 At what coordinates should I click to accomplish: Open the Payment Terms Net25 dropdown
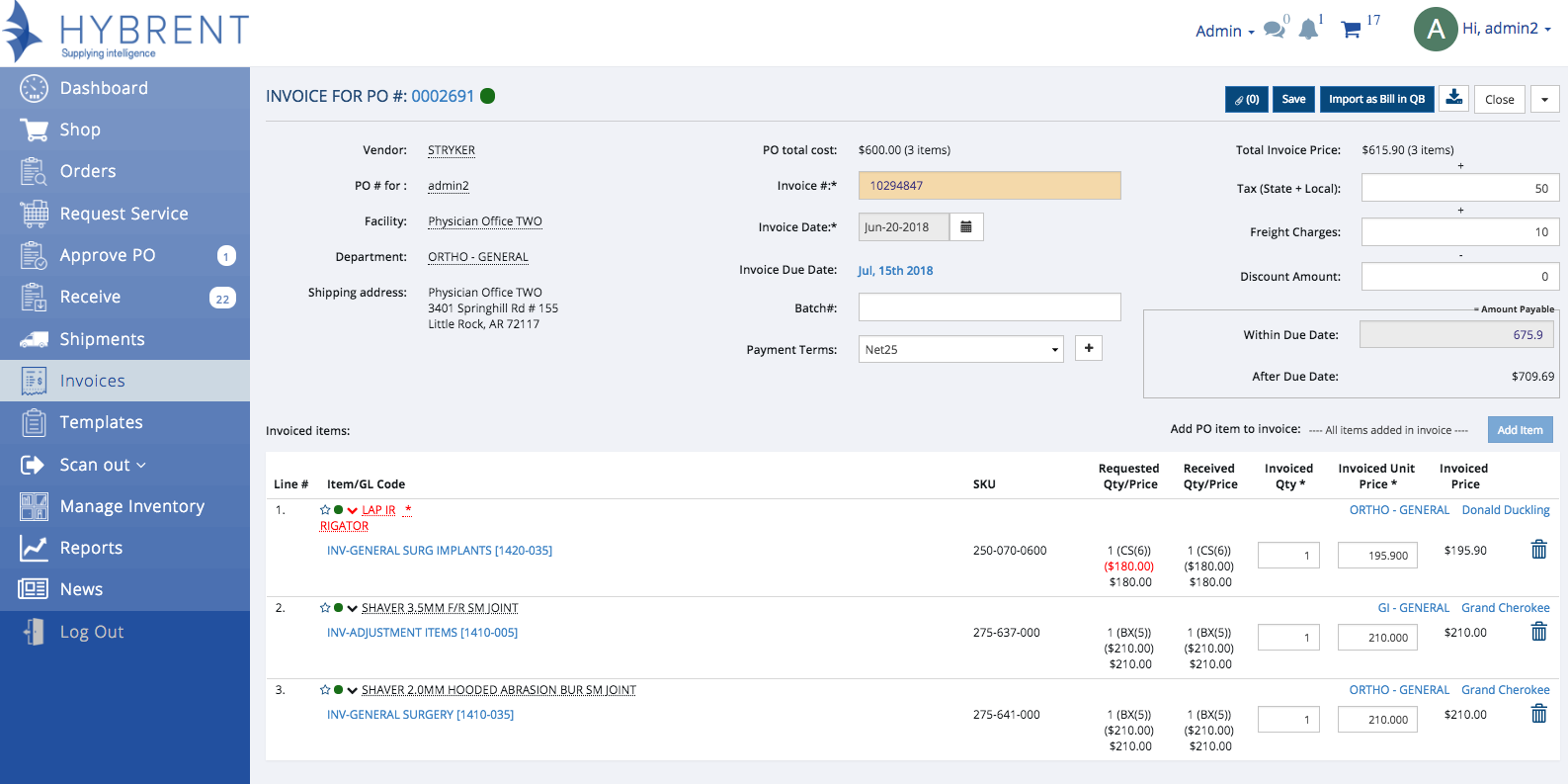pos(960,349)
